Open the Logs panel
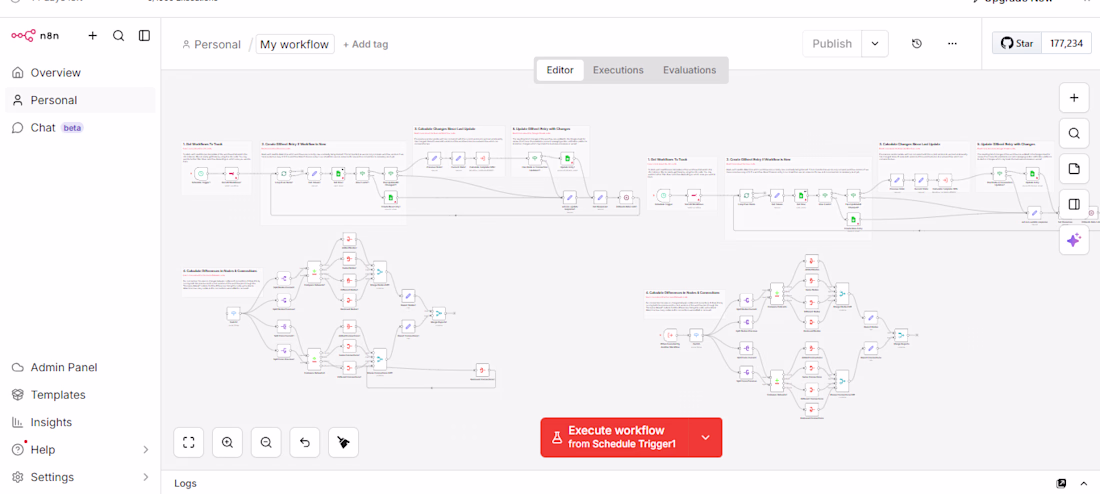1100x494 pixels. (186, 483)
